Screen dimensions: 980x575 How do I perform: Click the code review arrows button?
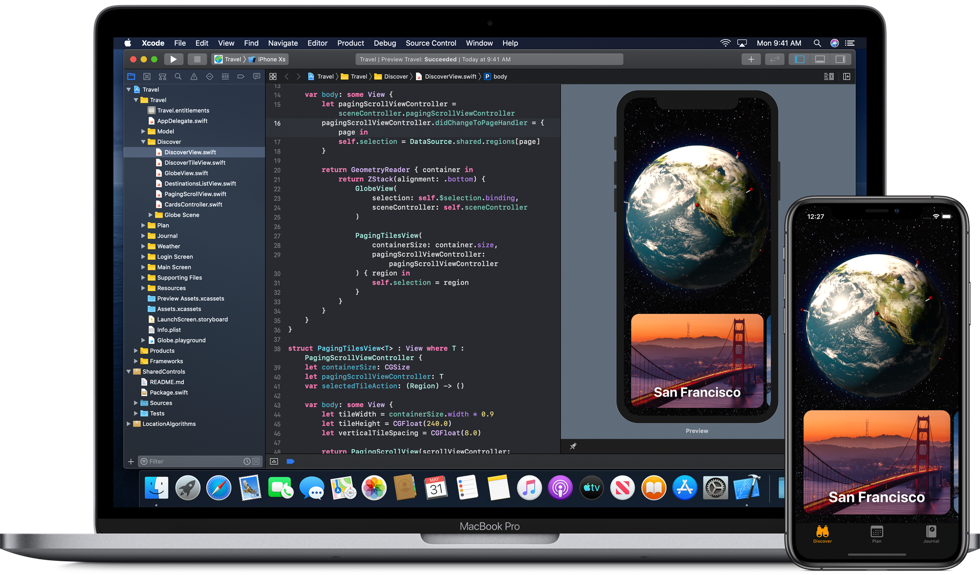pos(775,59)
